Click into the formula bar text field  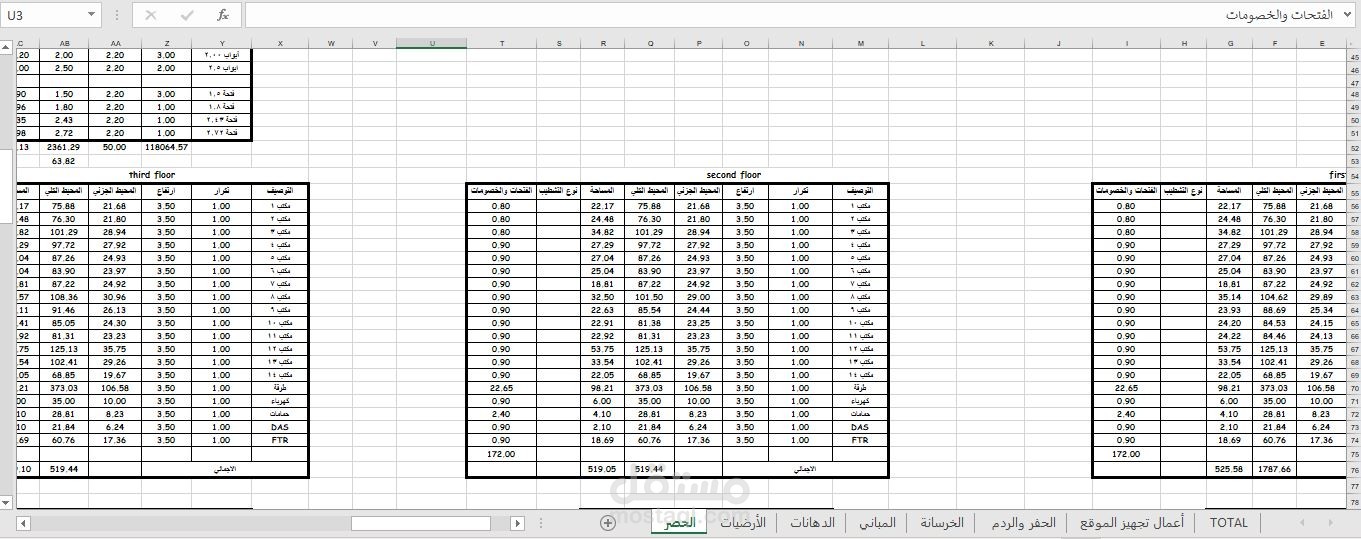coord(790,15)
